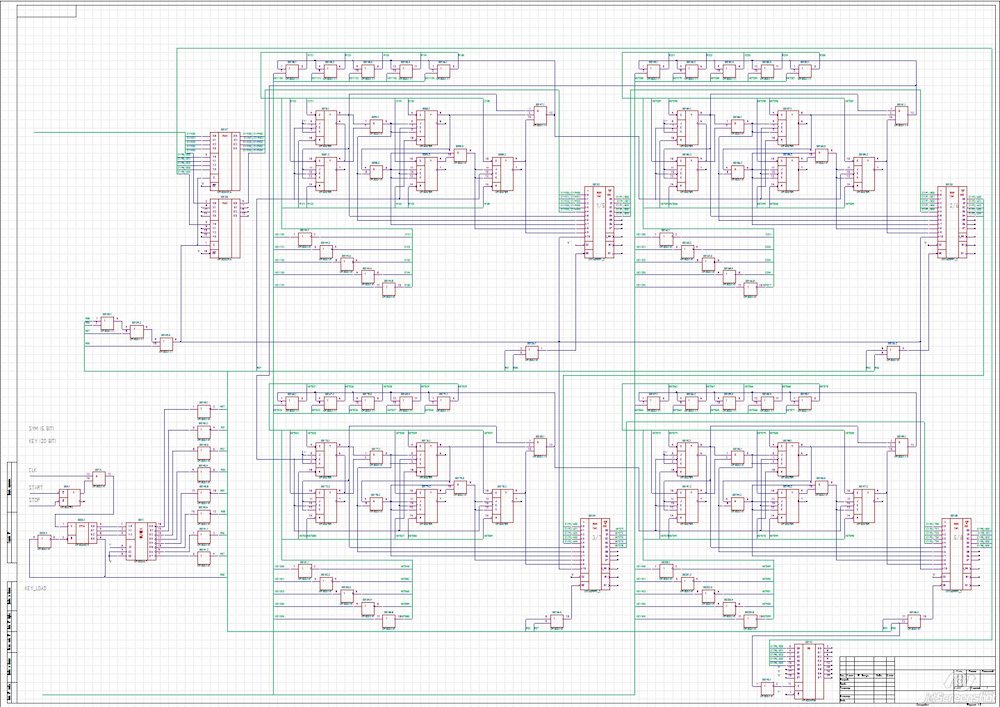This screenshot has width=1000, height=707.
Task: Select the START signal label
Action: (x=36, y=486)
